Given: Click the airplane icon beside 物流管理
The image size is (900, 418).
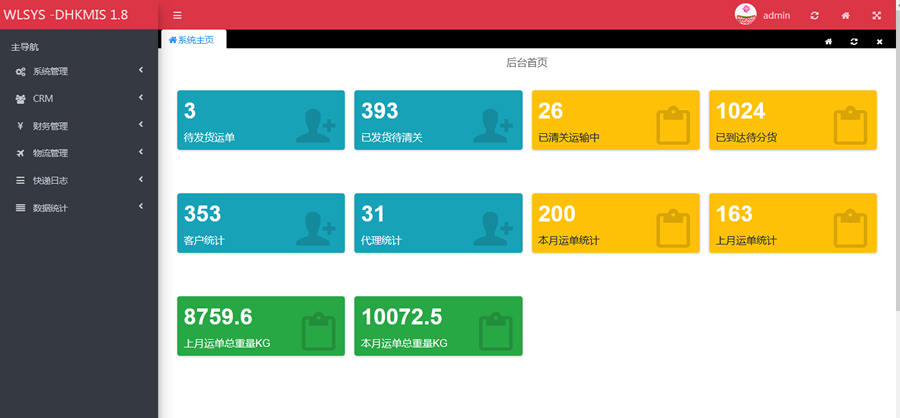Looking at the screenshot, I should 20,153.
